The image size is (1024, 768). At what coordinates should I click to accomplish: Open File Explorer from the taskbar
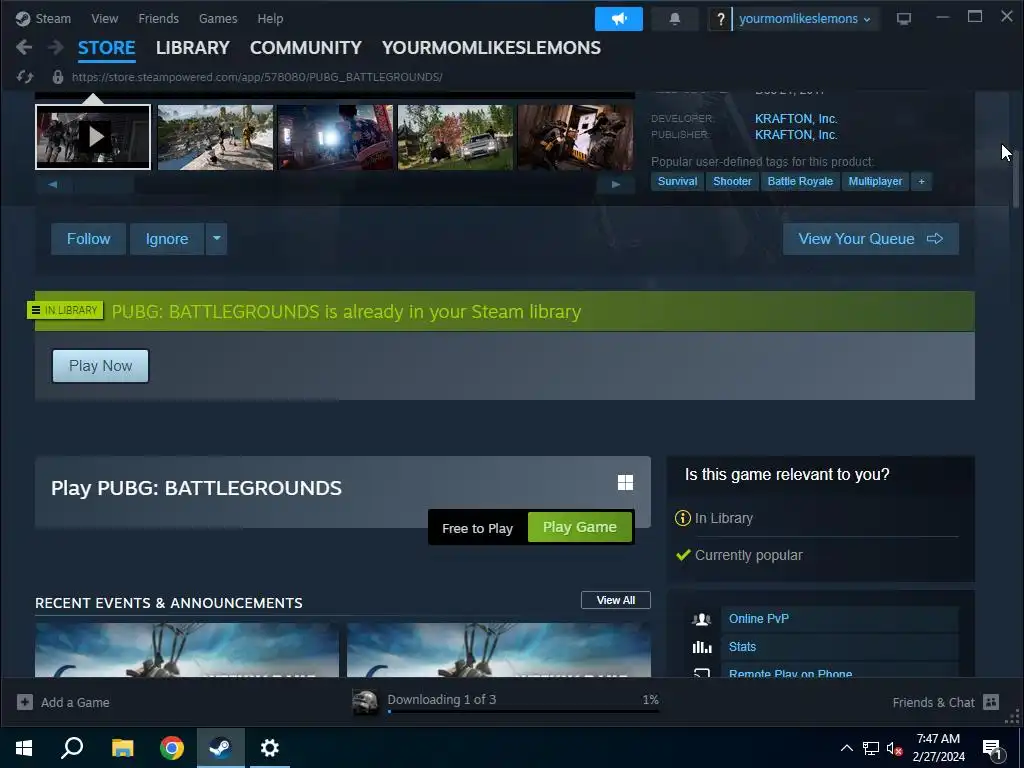122,748
